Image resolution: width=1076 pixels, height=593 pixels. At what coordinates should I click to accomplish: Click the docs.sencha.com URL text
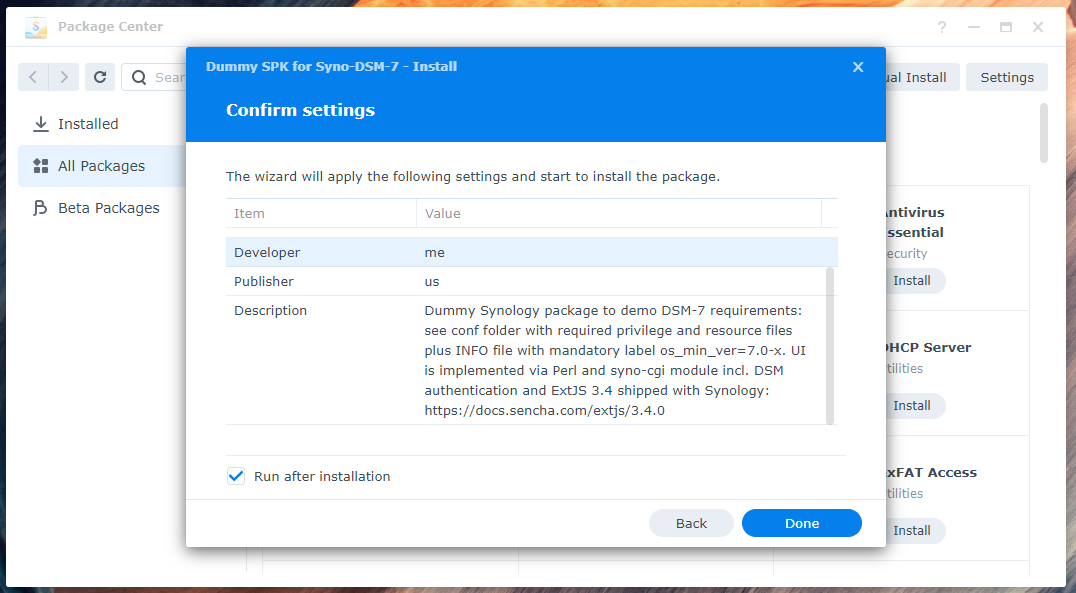[545, 410]
